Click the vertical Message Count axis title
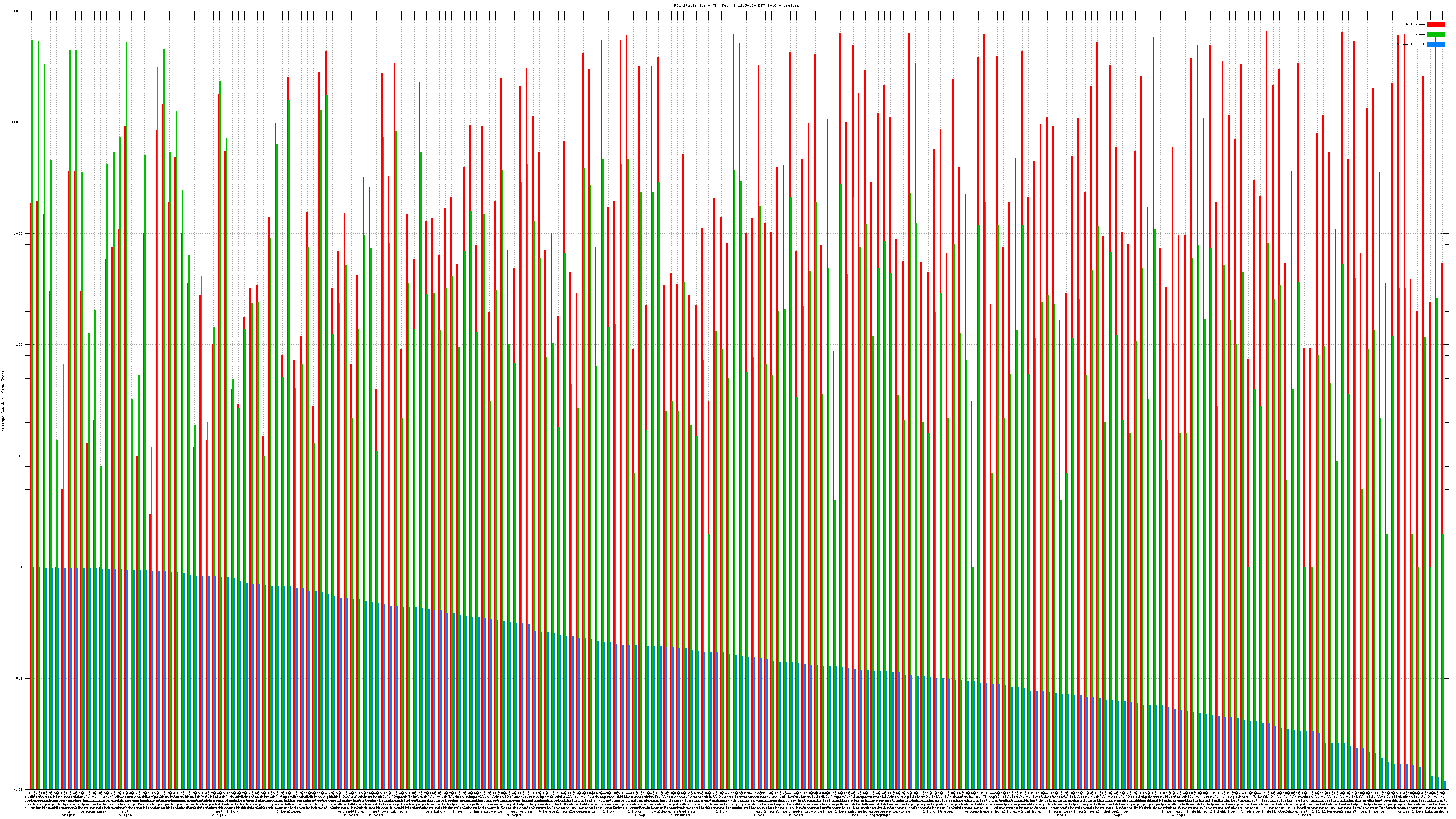Image resolution: width=1456 pixels, height=819 pixels. click(x=3, y=401)
